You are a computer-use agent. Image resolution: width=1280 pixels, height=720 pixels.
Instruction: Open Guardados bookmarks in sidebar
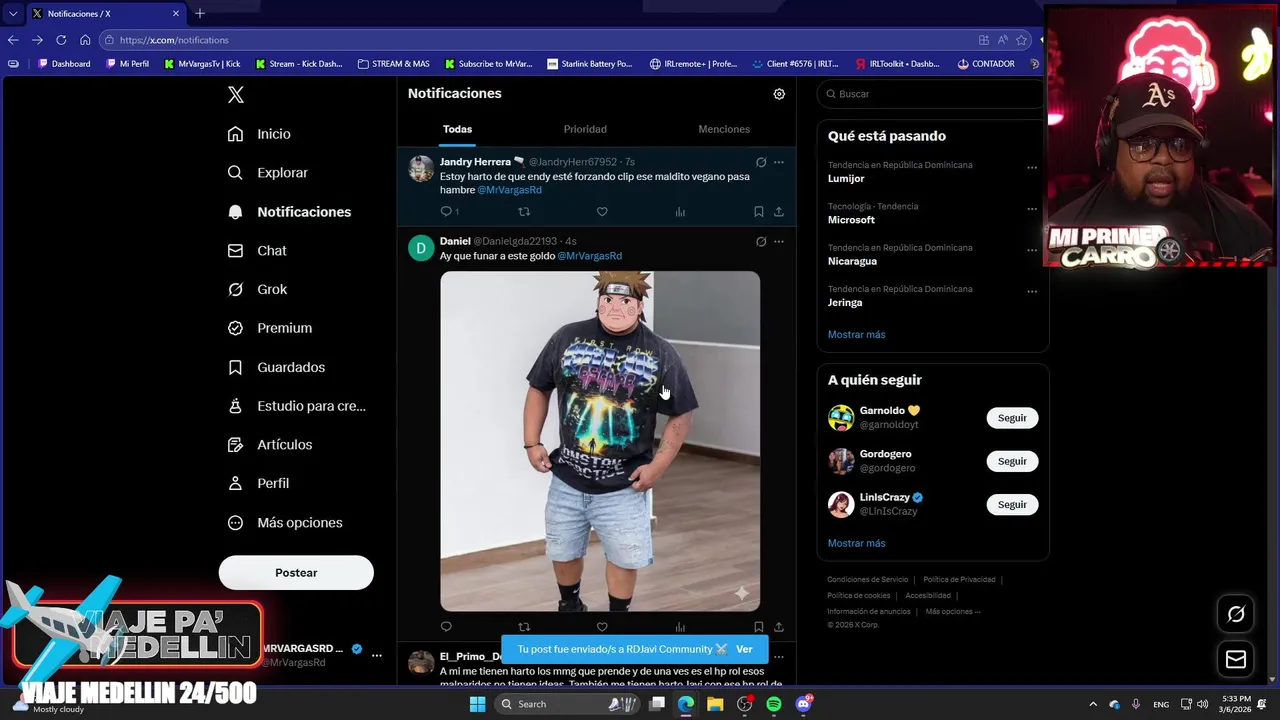coord(276,367)
